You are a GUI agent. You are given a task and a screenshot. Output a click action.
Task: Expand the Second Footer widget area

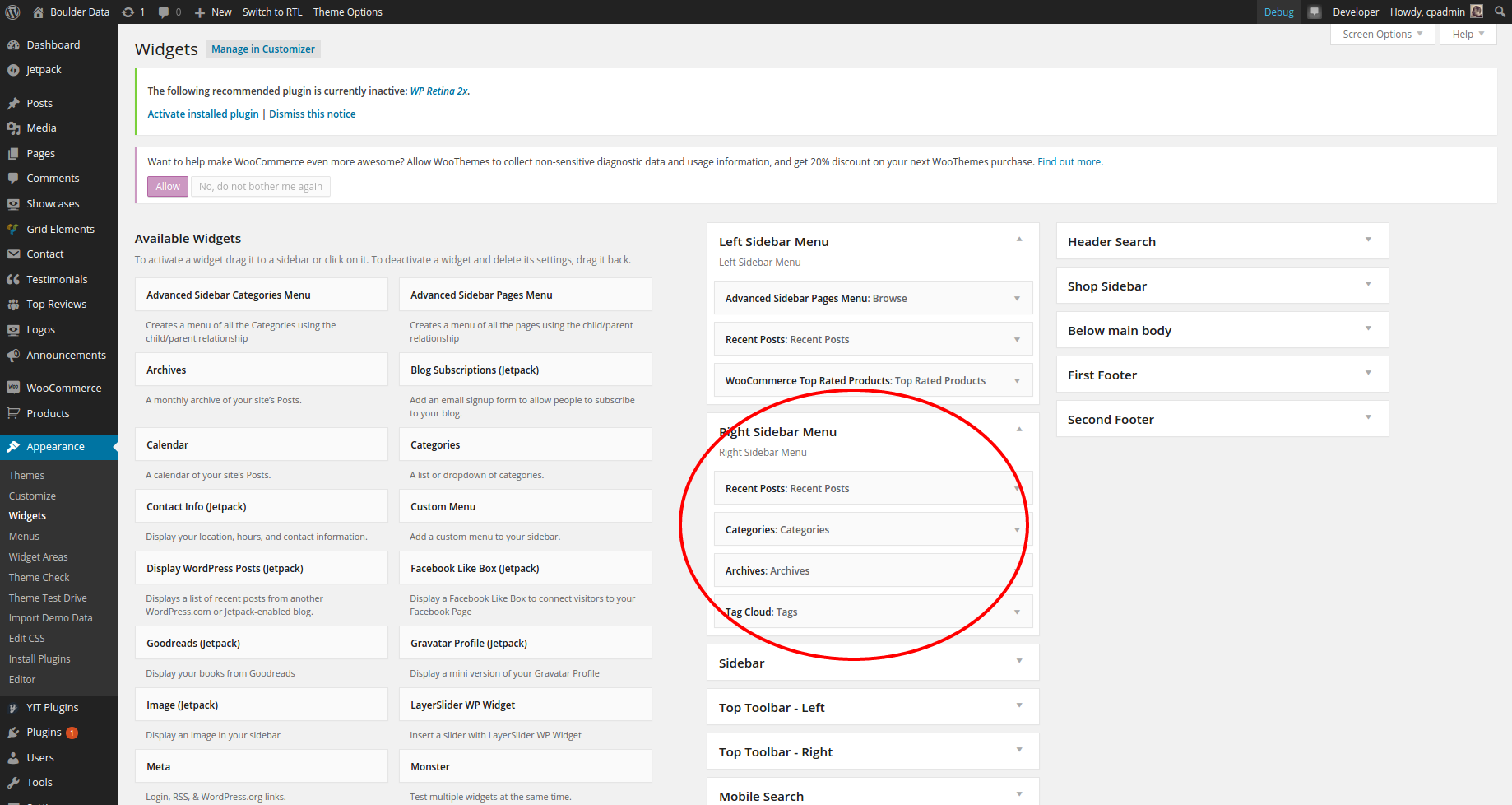click(1368, 417)
